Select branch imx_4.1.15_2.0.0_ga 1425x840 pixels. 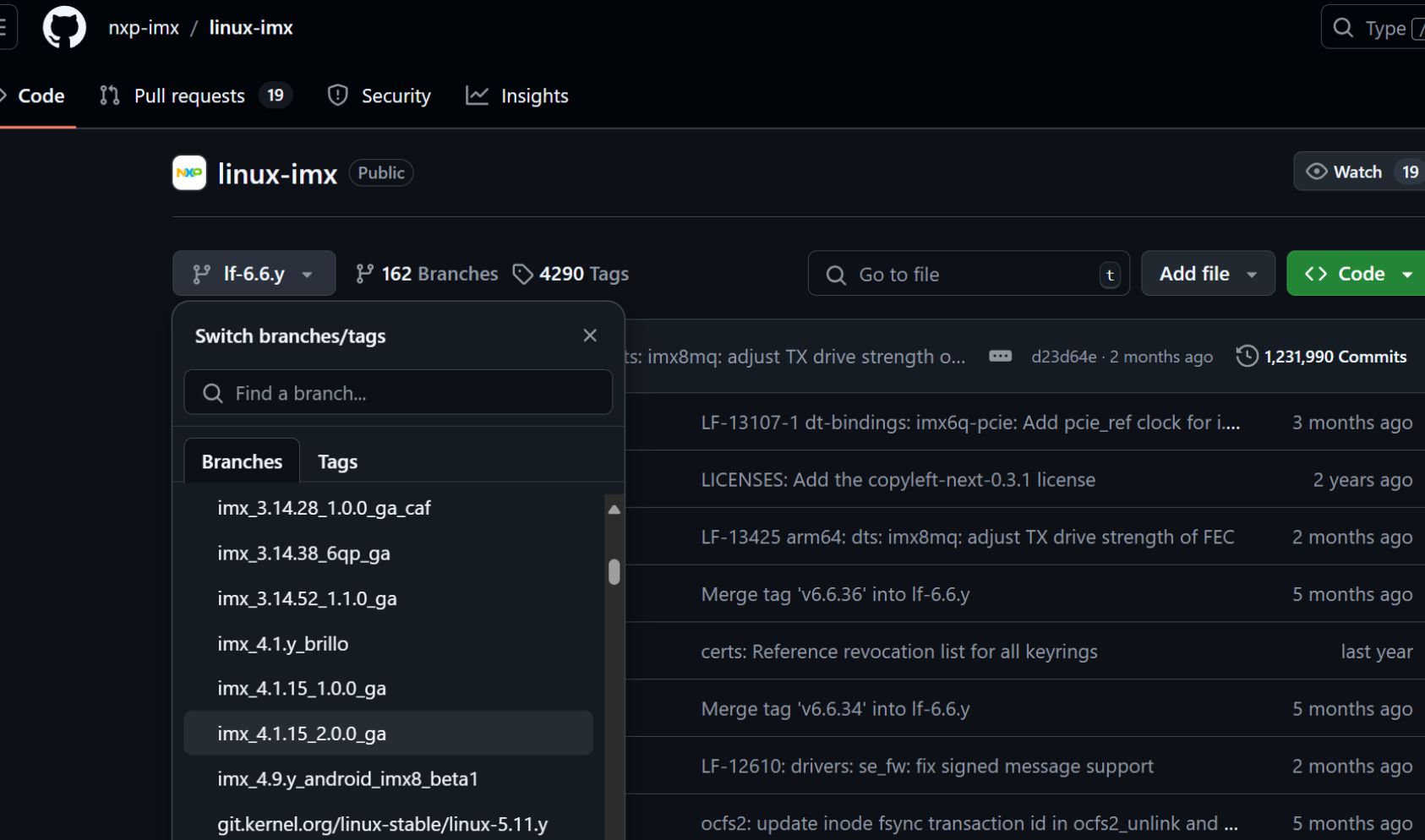[302, 734]
